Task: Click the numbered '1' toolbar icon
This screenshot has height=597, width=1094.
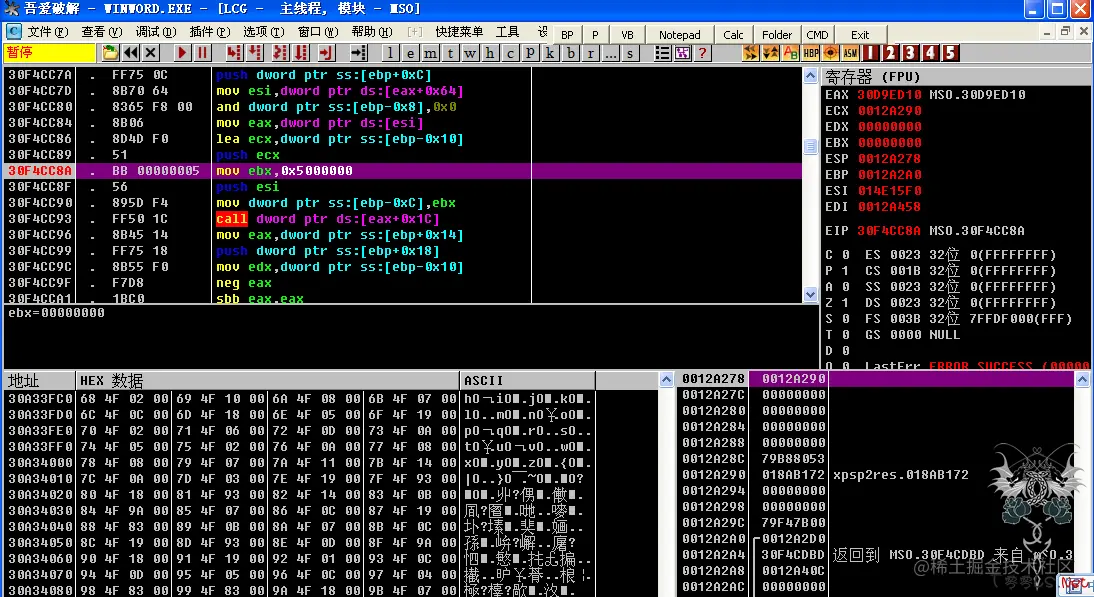Action: tap(871, 53)
